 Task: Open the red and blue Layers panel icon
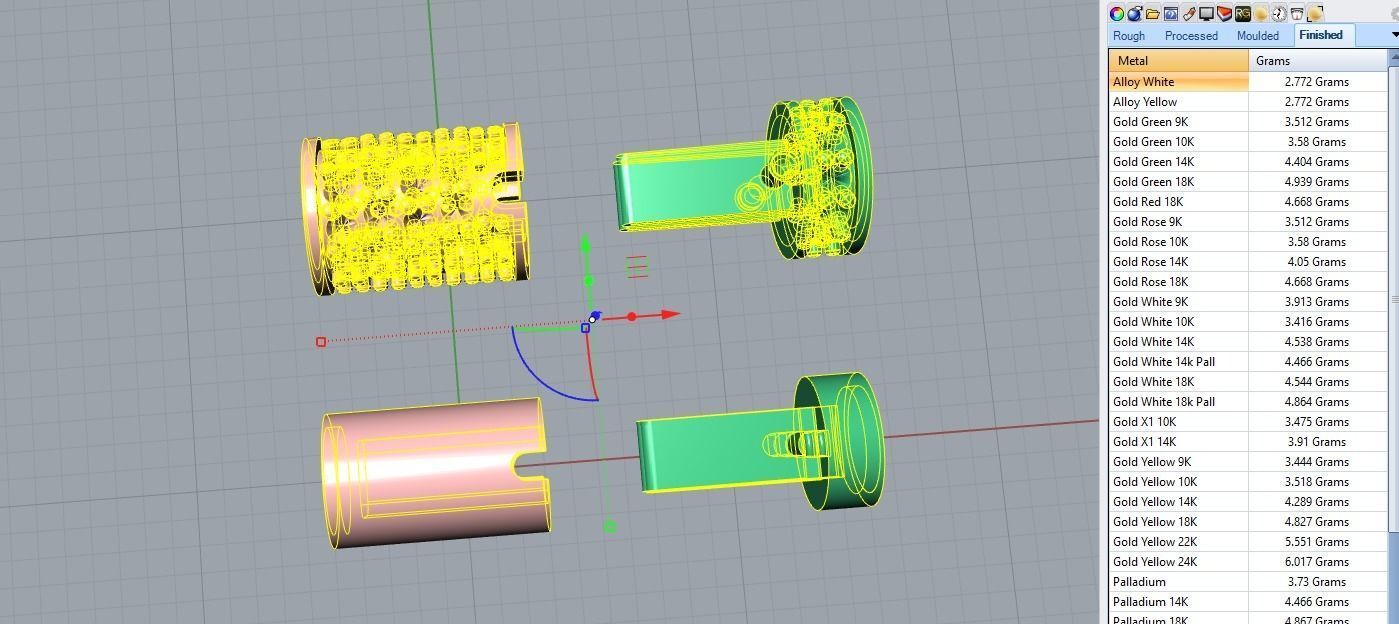1224,13
